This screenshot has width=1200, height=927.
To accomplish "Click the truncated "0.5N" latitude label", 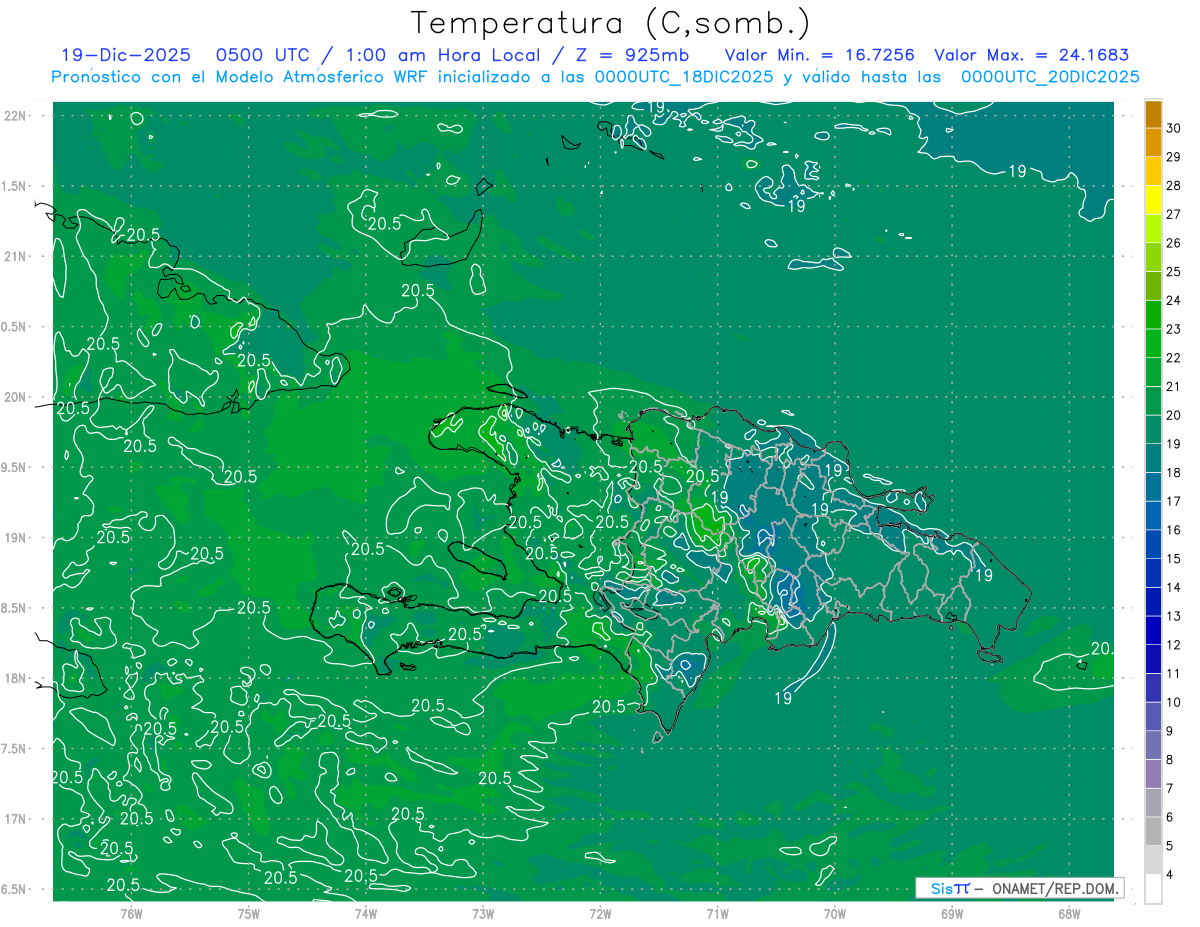I will click(15, 327).
